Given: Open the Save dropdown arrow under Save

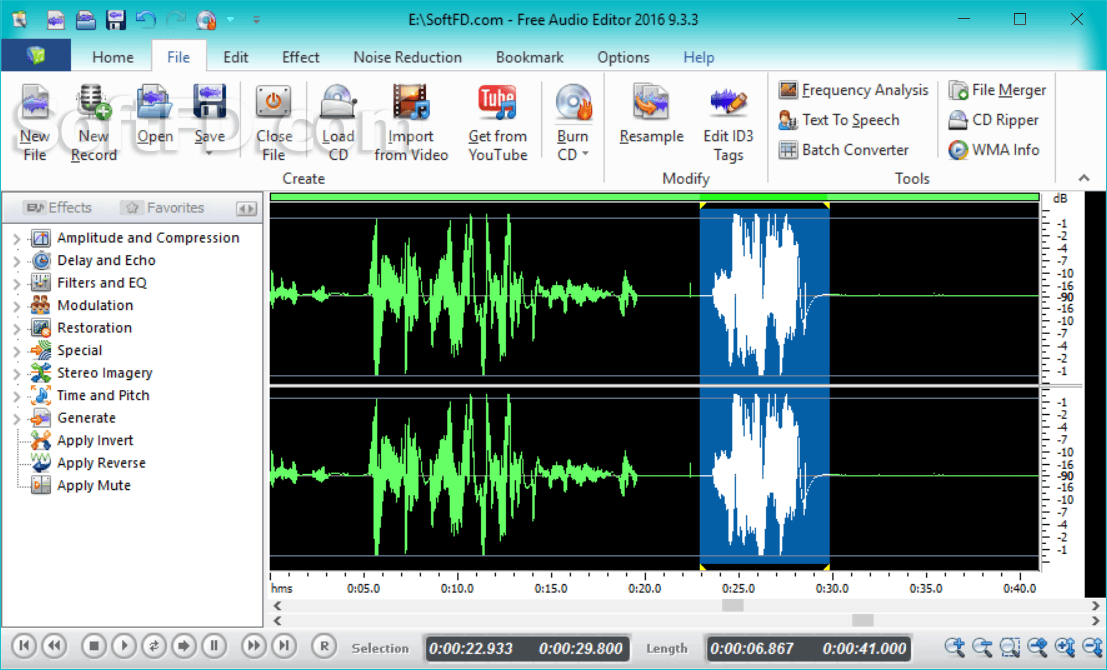Looking at the screenshot, I should (x=210, y=152).
